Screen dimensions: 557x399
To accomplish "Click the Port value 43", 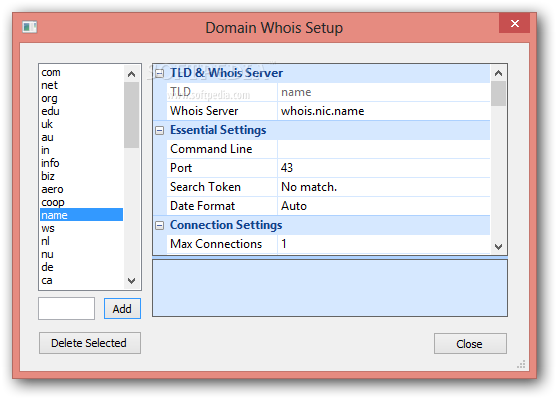I will click(x=384, y=168).
